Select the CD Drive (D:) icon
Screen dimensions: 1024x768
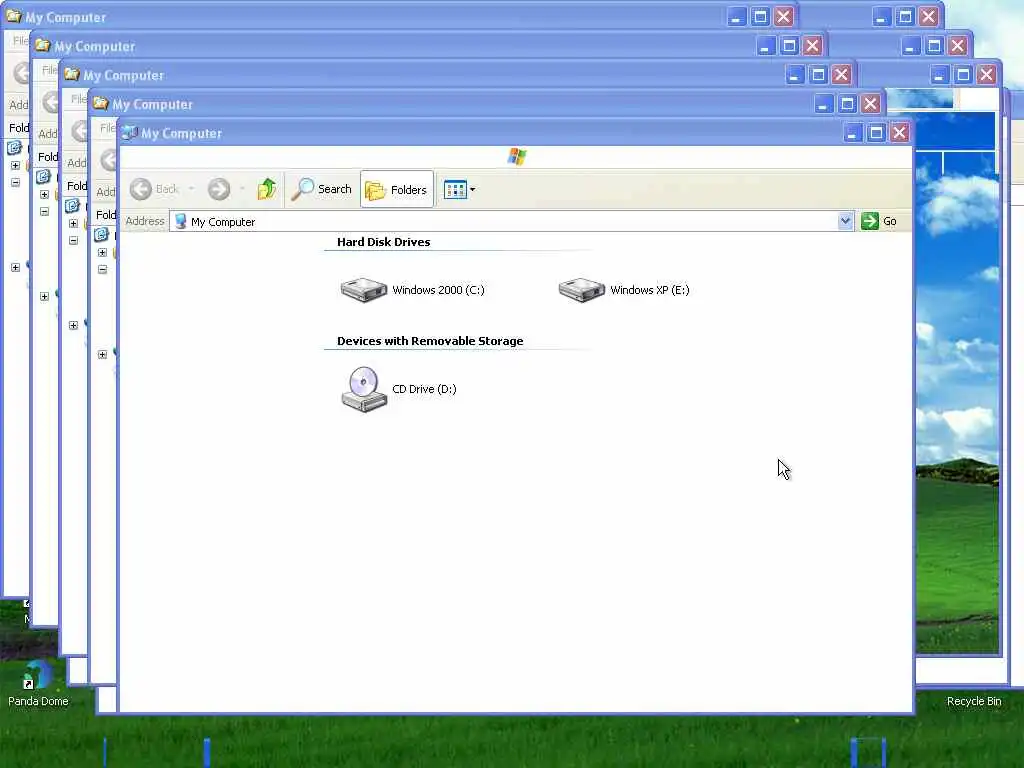(364, 389)
